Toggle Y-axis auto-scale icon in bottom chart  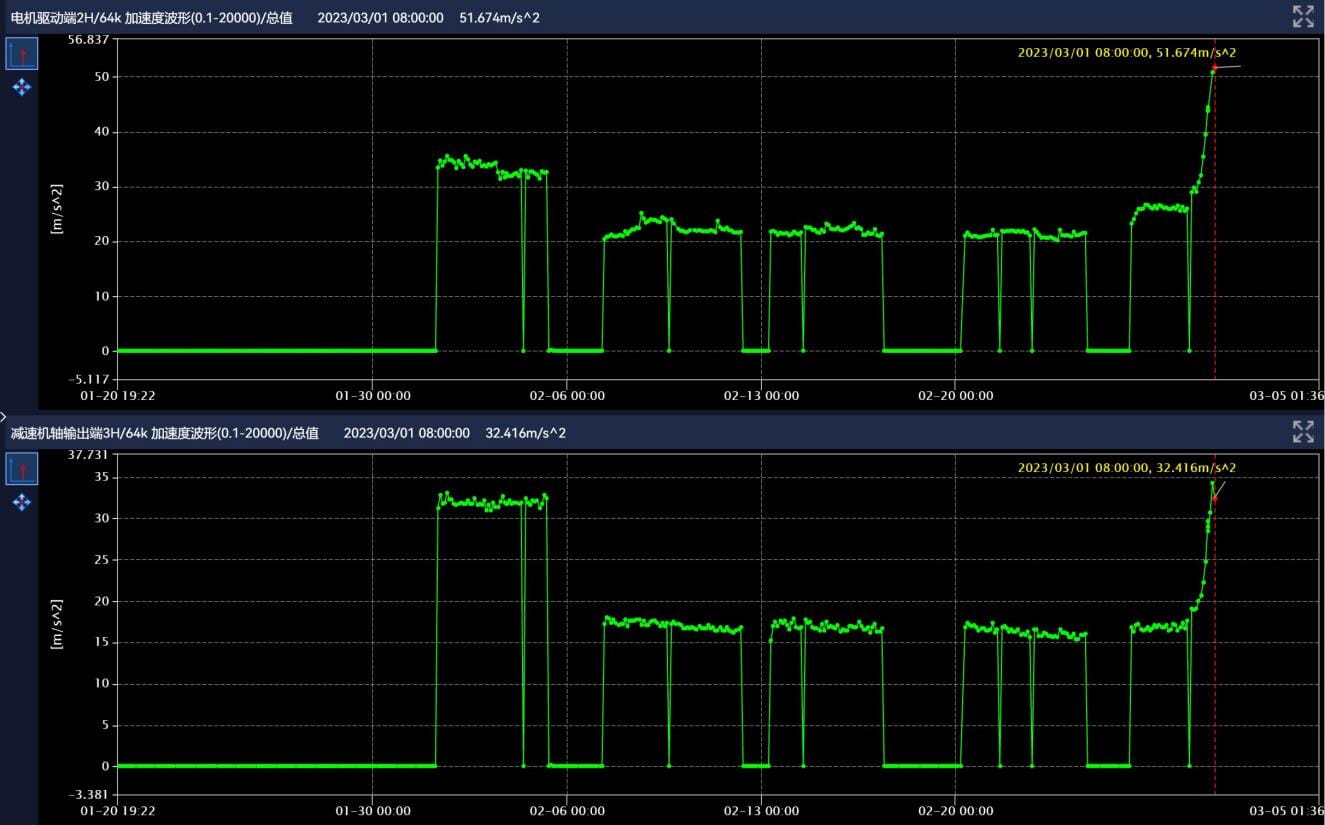coord(22,469)
